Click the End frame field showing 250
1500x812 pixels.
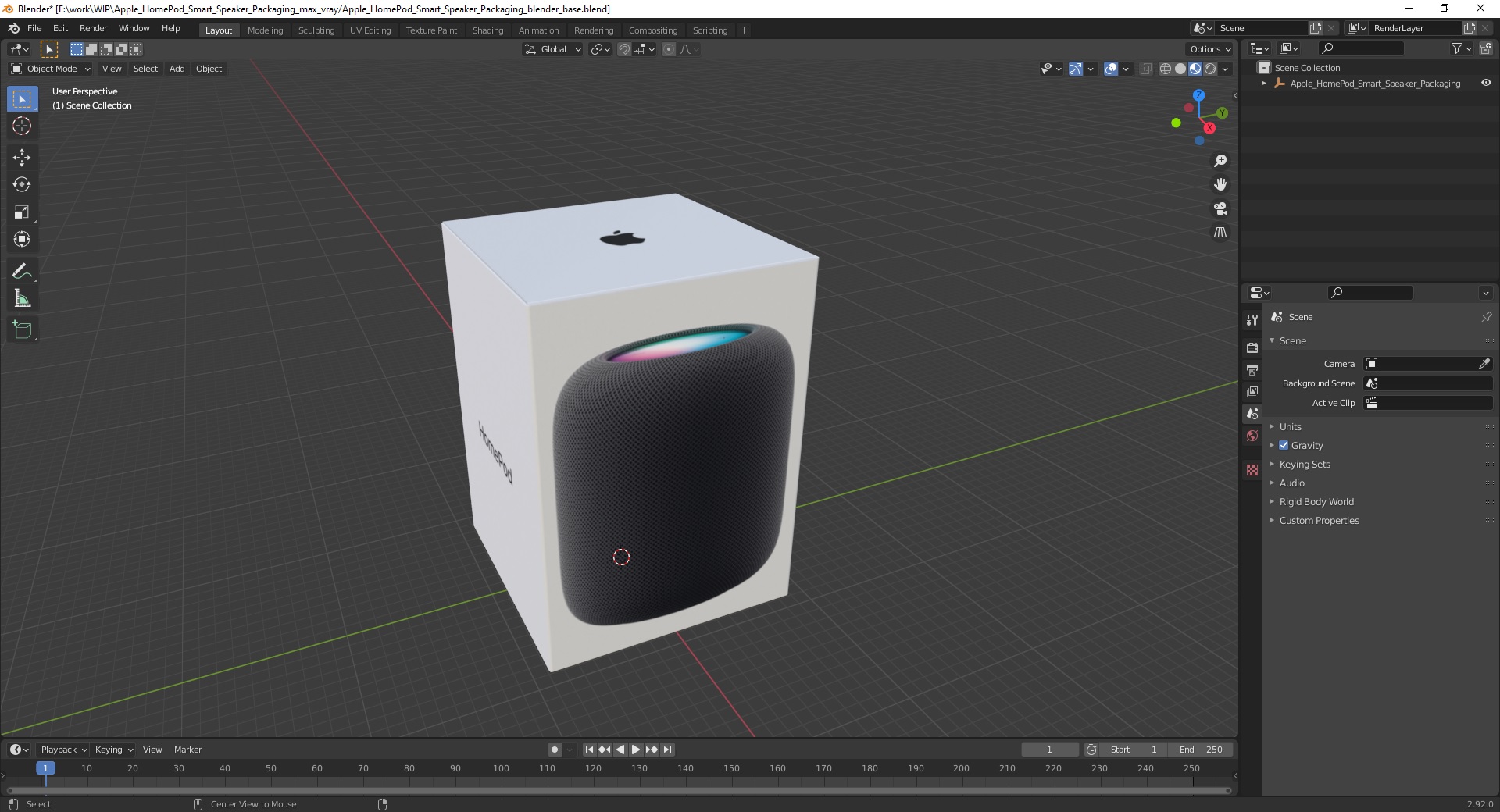1201,750
